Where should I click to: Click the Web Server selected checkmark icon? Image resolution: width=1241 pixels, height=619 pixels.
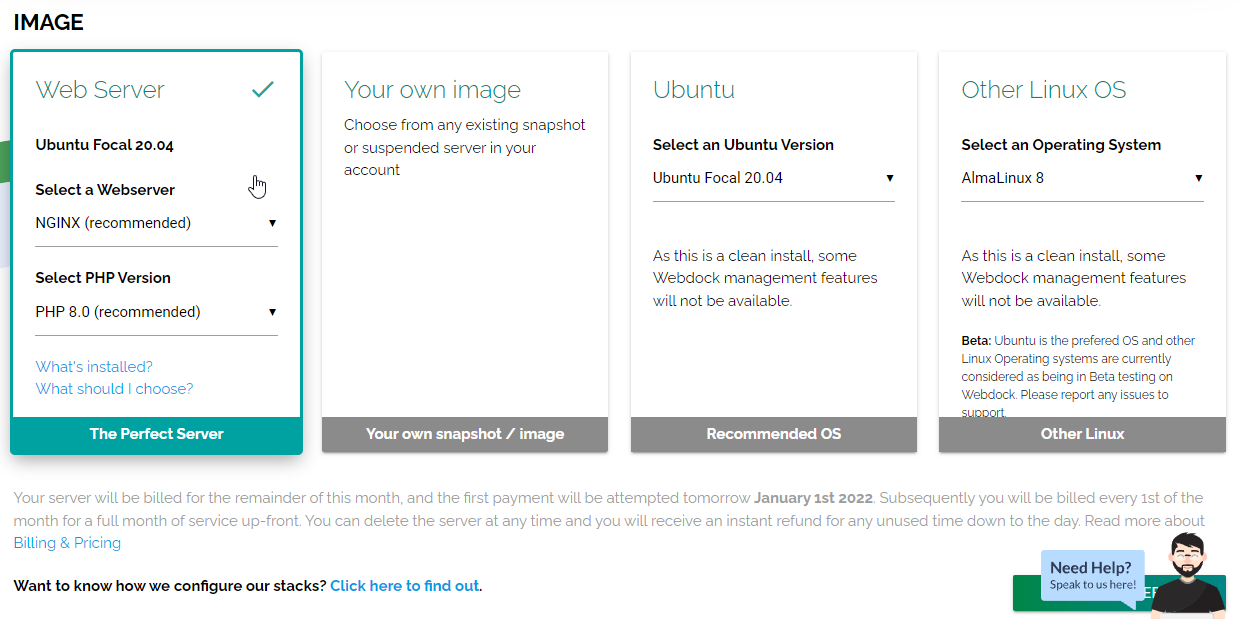pyautogui.click(x=263, y=90)
